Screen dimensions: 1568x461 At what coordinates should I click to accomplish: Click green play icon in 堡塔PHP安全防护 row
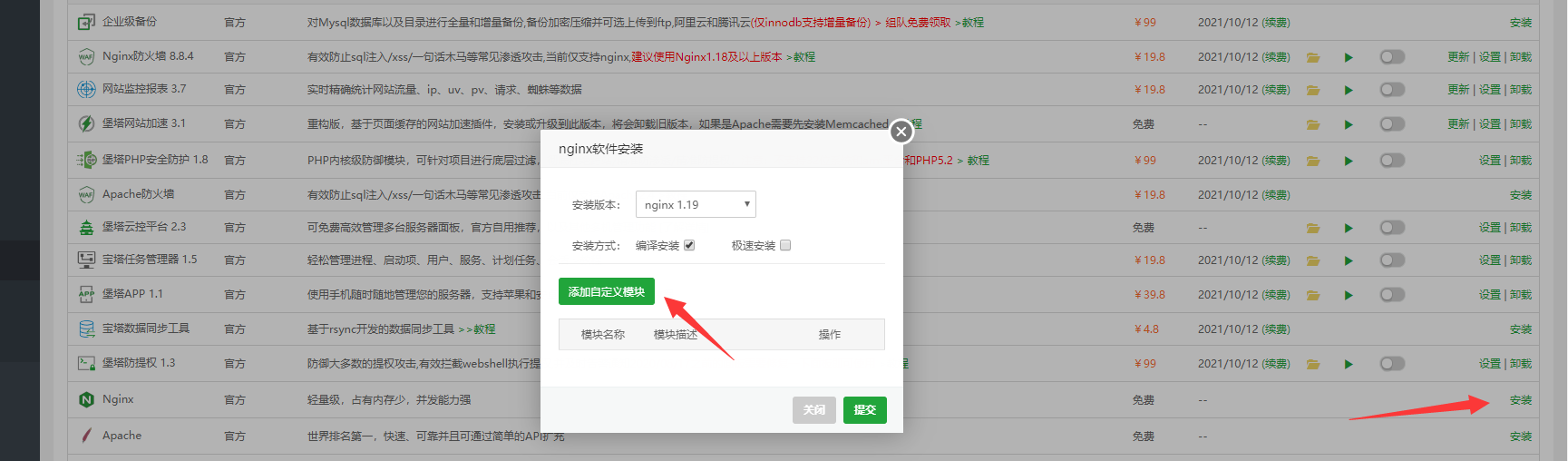[x=1349, y=161]
